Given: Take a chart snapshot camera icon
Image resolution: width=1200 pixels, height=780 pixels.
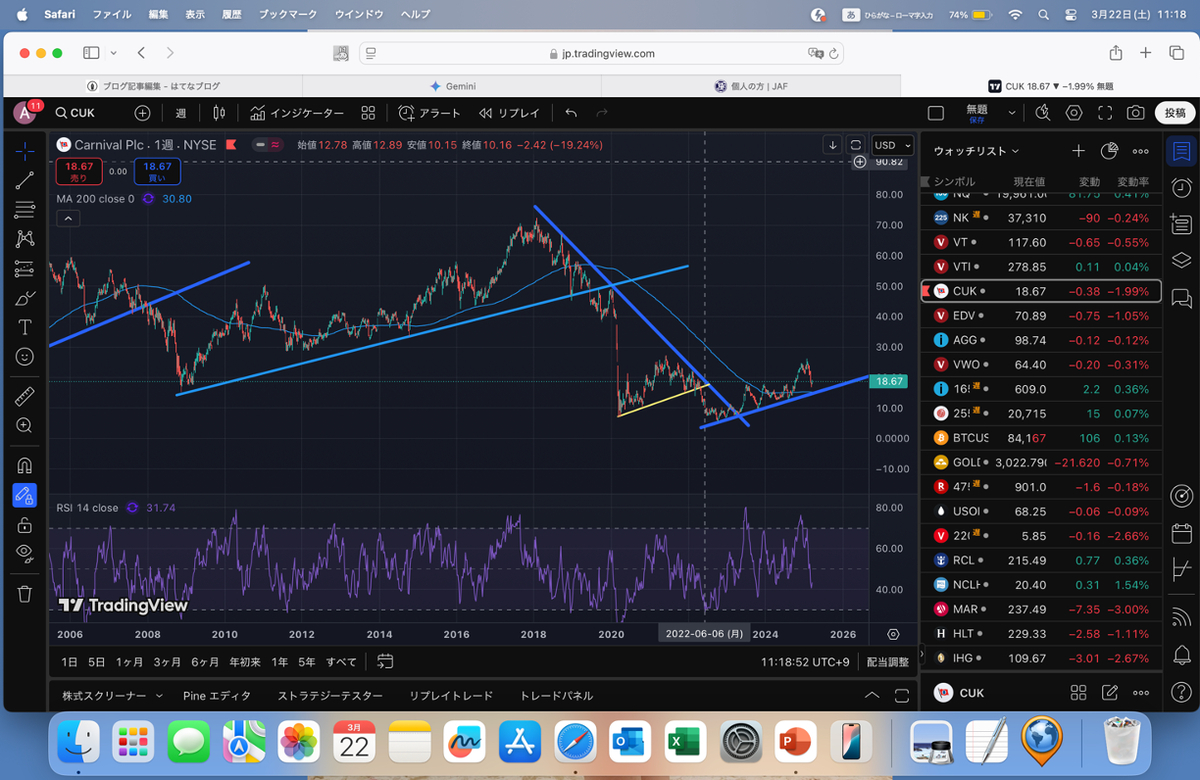Looking at the screenshot, I should click(1136, 113).
